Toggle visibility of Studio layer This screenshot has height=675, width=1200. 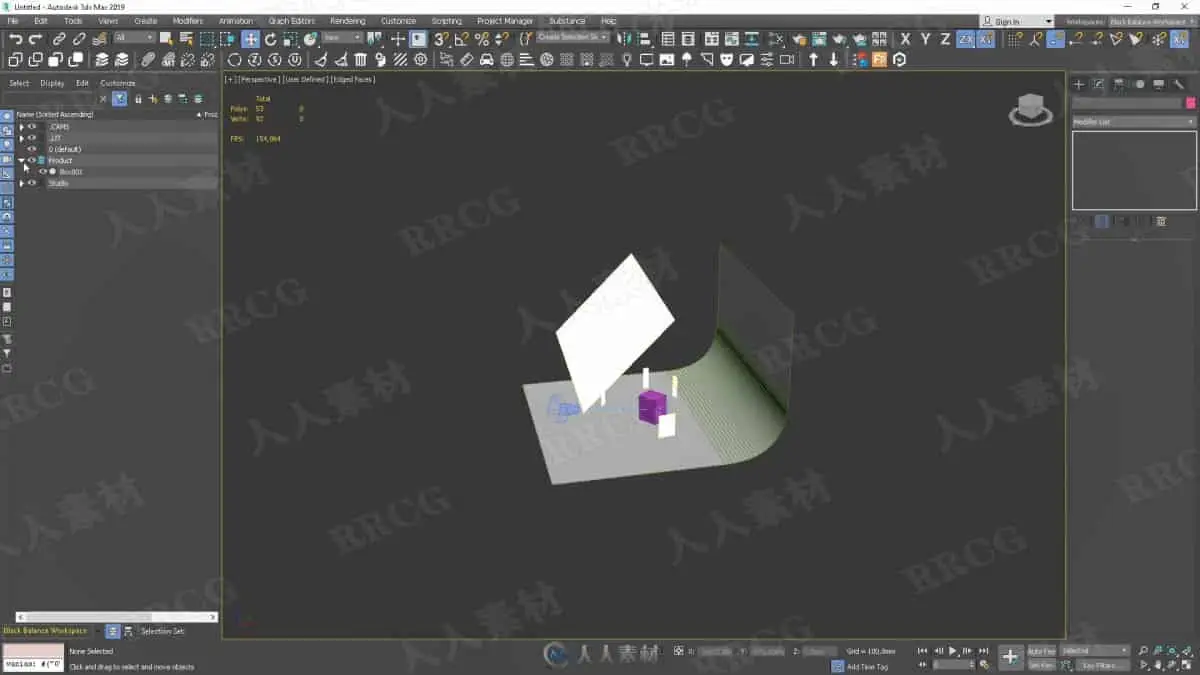[32, 183]
